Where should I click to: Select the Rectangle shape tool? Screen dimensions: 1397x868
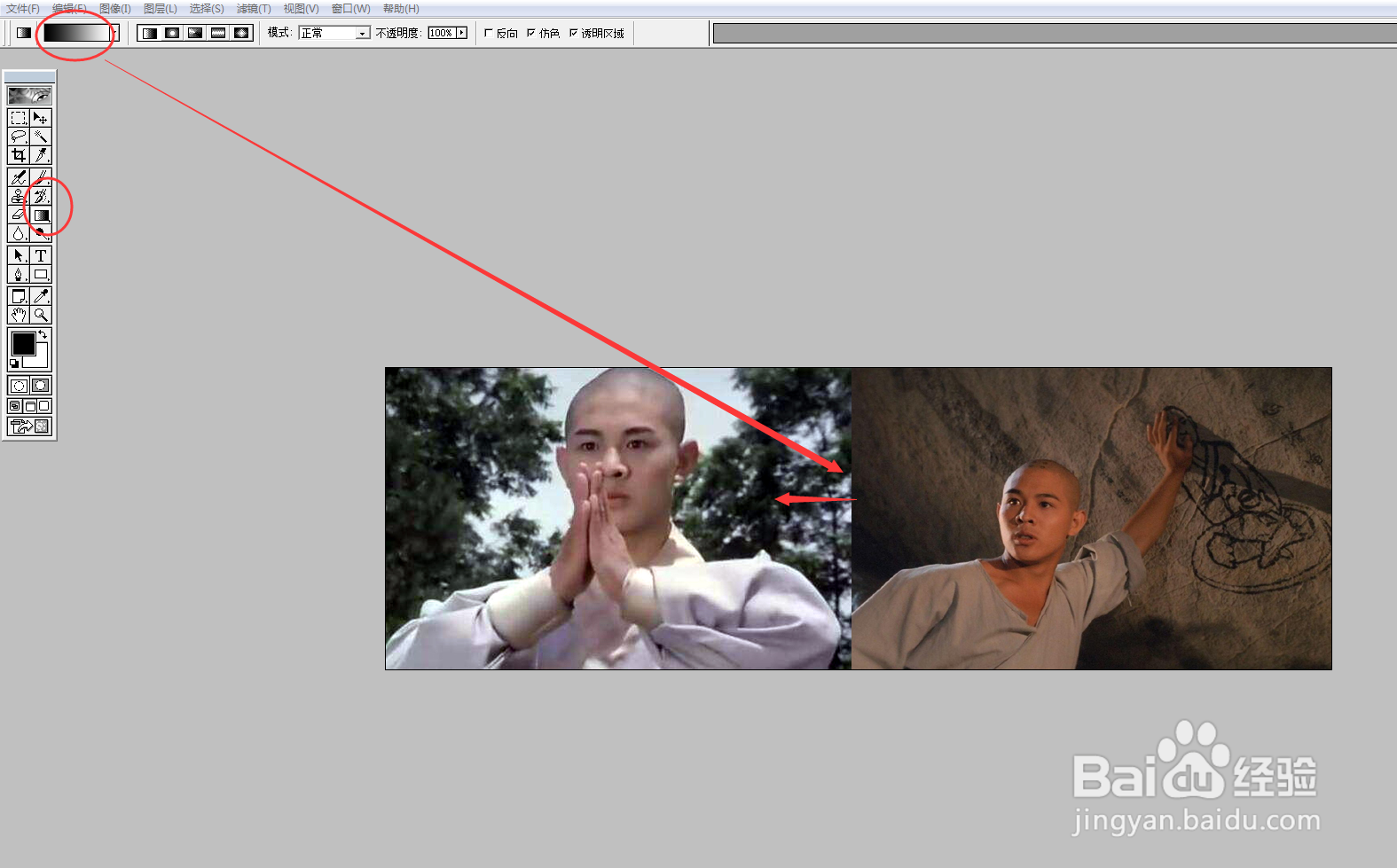pyautogui.click(x=41, y=274)
